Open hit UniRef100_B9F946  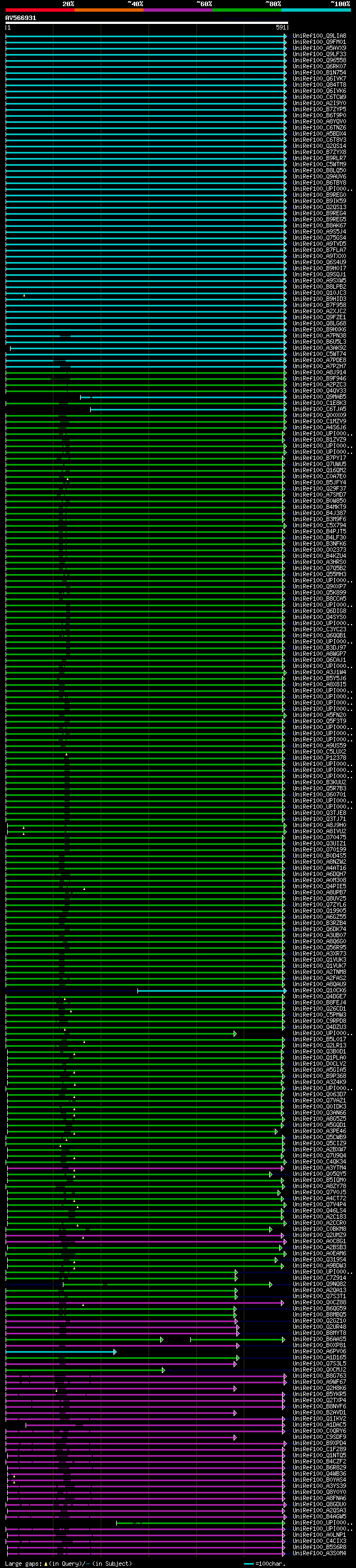[x=319, y=379]
